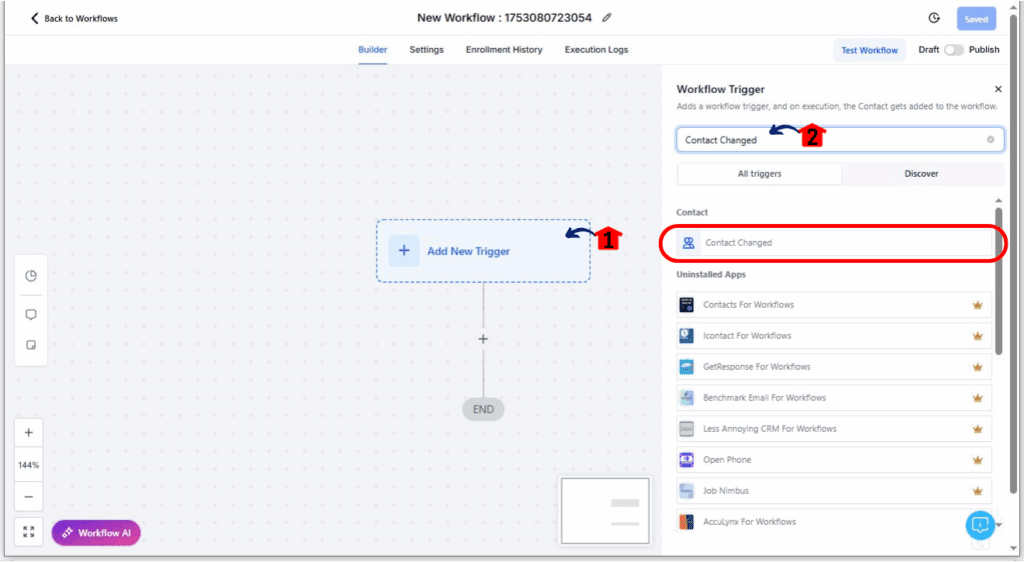This screenshot has height=562, width=1024.
Task: Click crown icon on Job Nimbus row
Action: click(978, 491)
